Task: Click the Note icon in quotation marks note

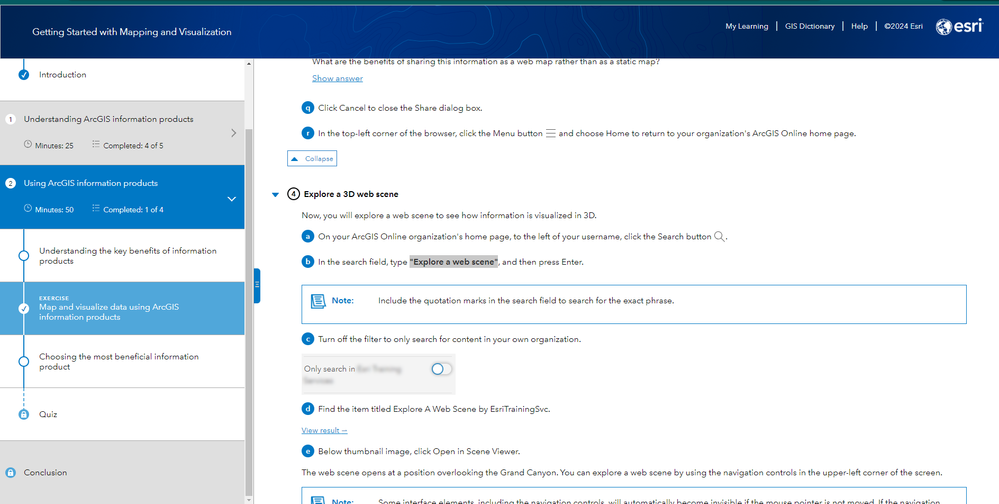Action: [318, 301]
